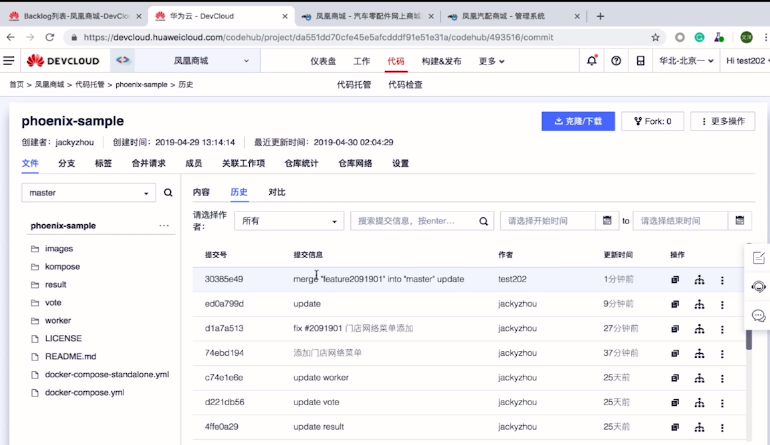Switch to the 仓库统计 tab
770x445 pixels.
[x=301, y=163]
